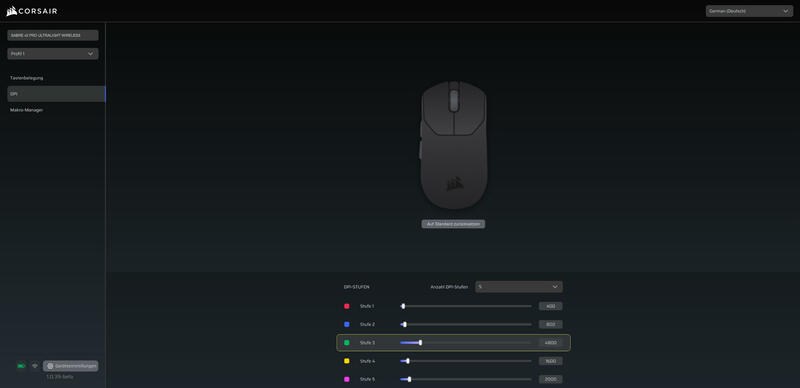Open the DPI section
Image resolution: width=800 pixels, height=388 pixels.
tap(56, 94)
